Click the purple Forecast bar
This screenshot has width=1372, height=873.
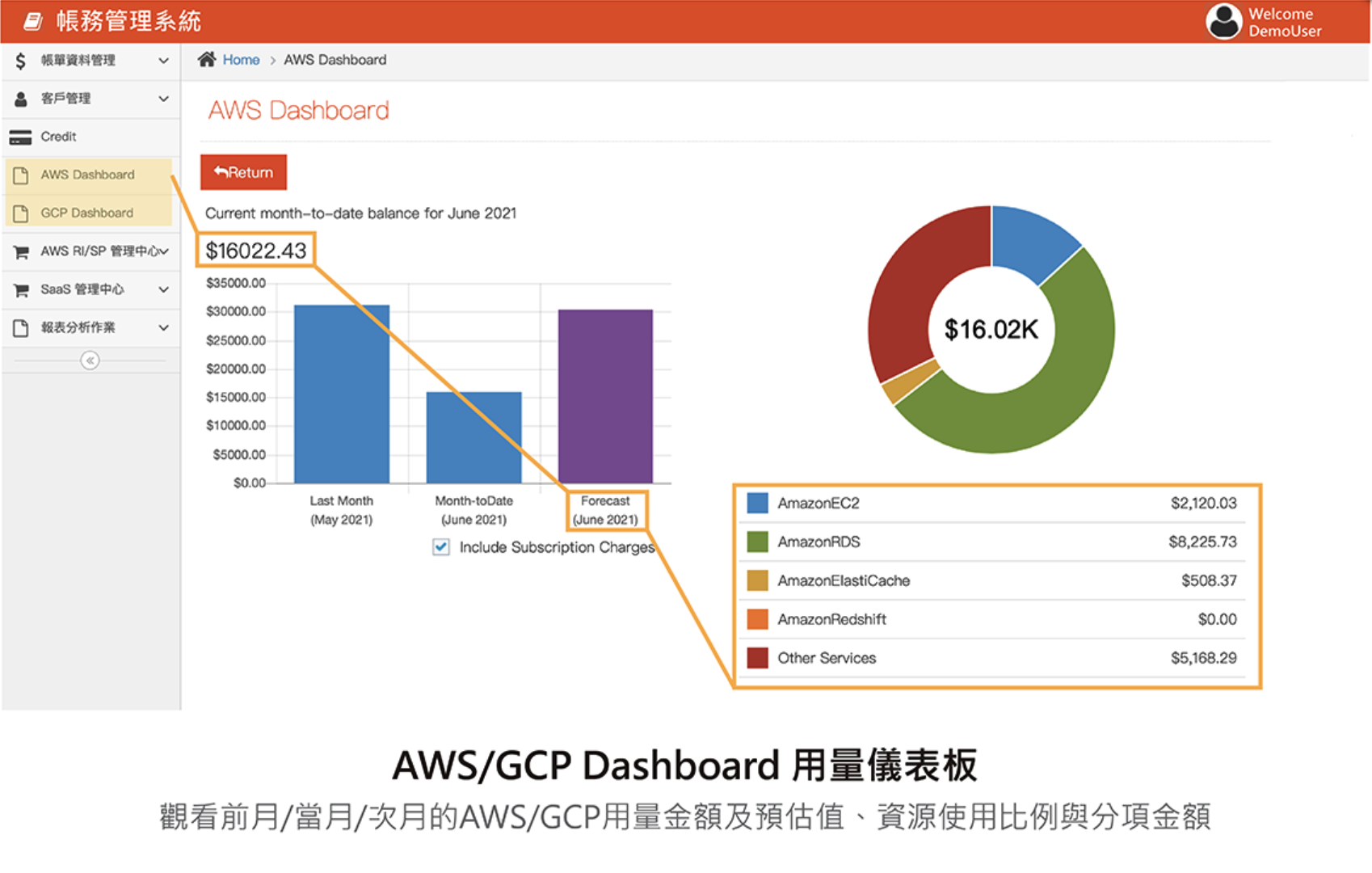click(605, 397)
